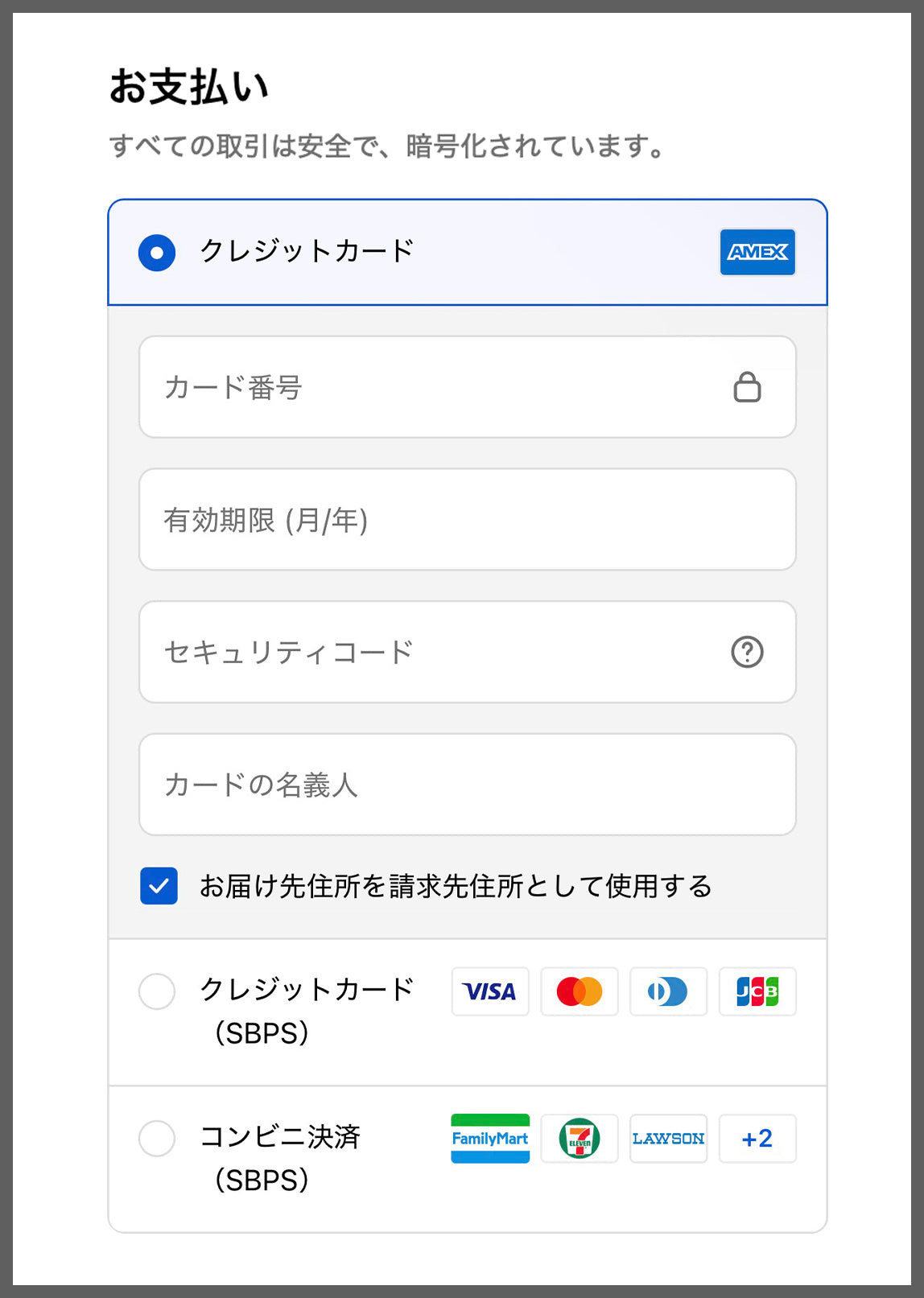Click the お届け先住所を請求先住所として使用する label

click(x=456, y=886)
